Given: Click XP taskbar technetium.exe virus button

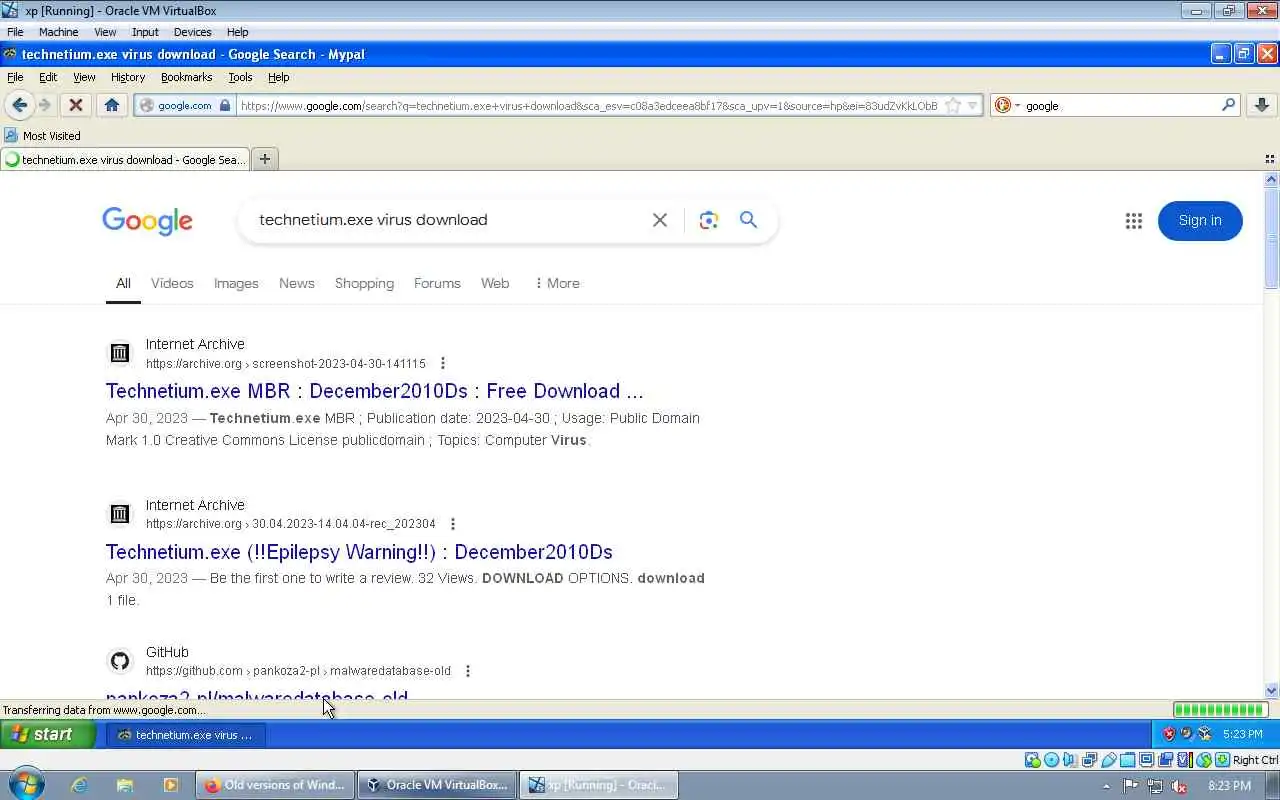Looking at the screenshot, I should pyautogui.click(x=186, y=735).
